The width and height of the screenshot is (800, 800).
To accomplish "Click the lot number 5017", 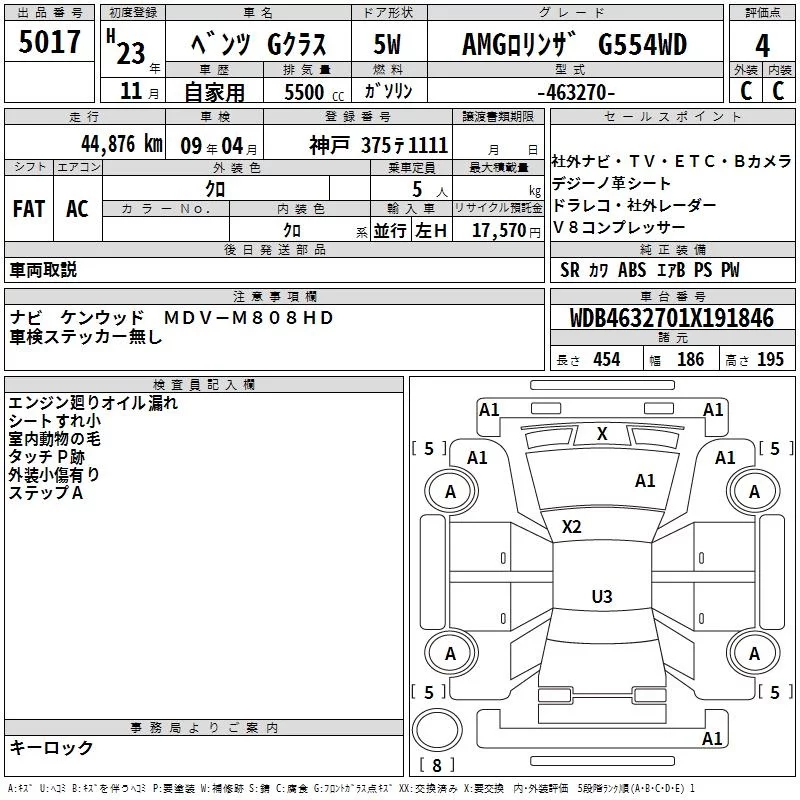I will [x=49, y=41].
